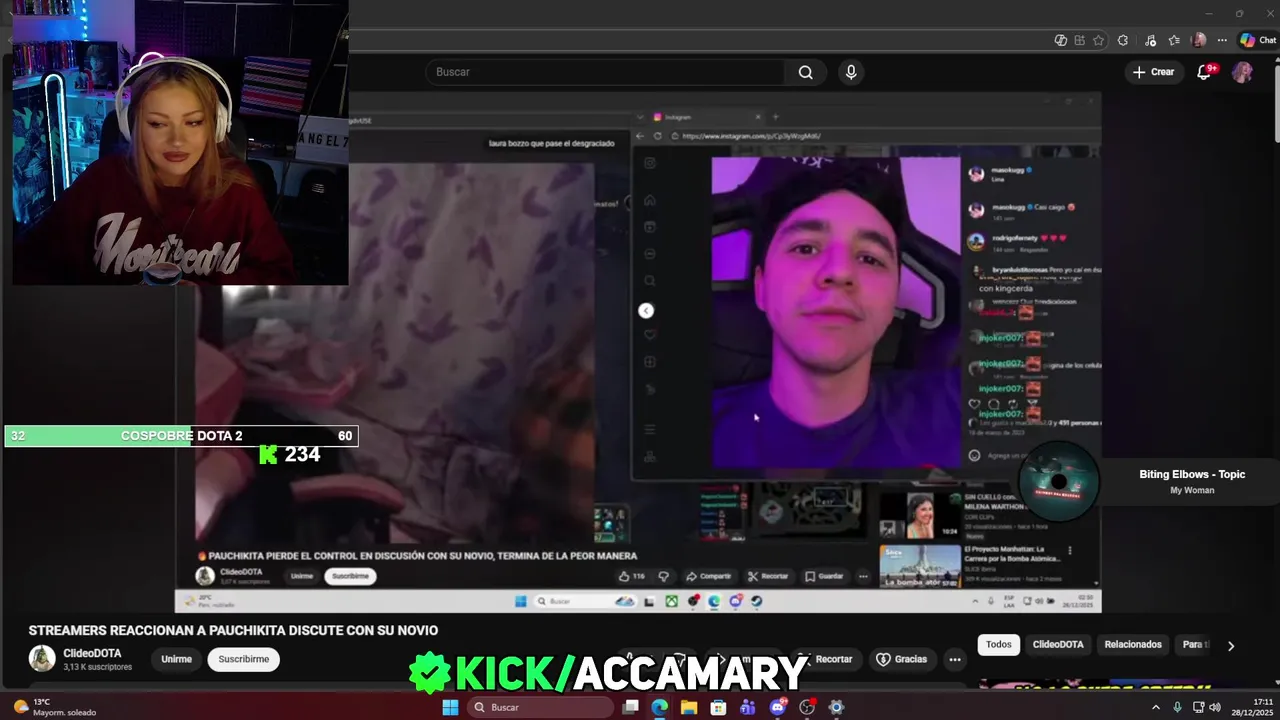Screen dimensions: 1280x720
Task: Open Milena Warthon suggested video thumbnail
Action: [920, 516]
